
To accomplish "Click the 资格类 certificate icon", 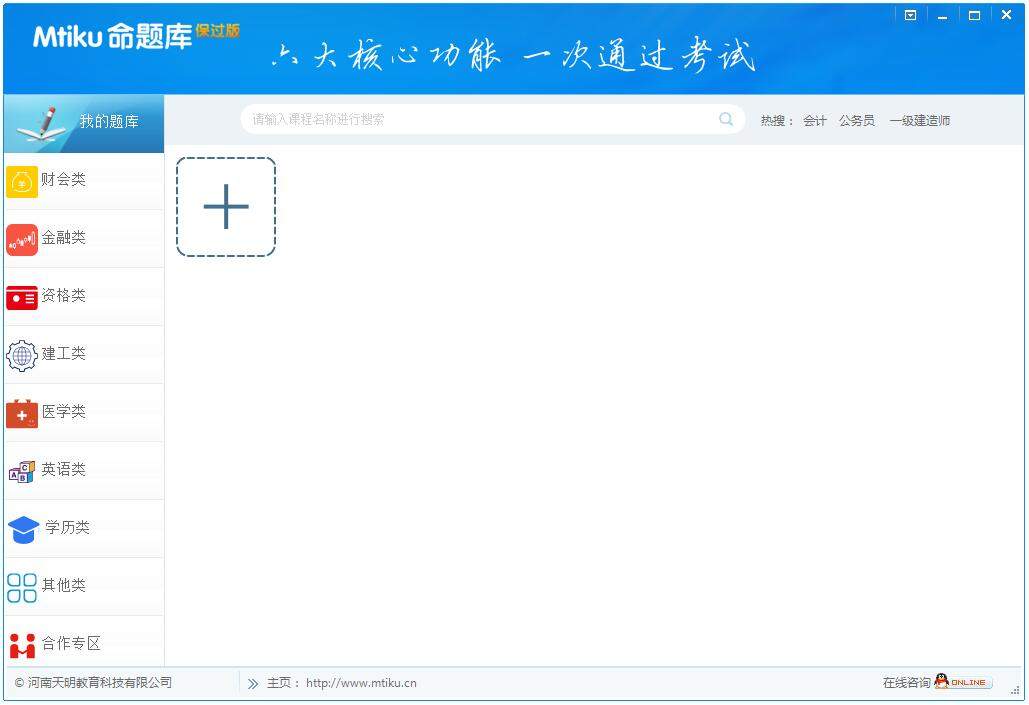I will pos(22,296).
